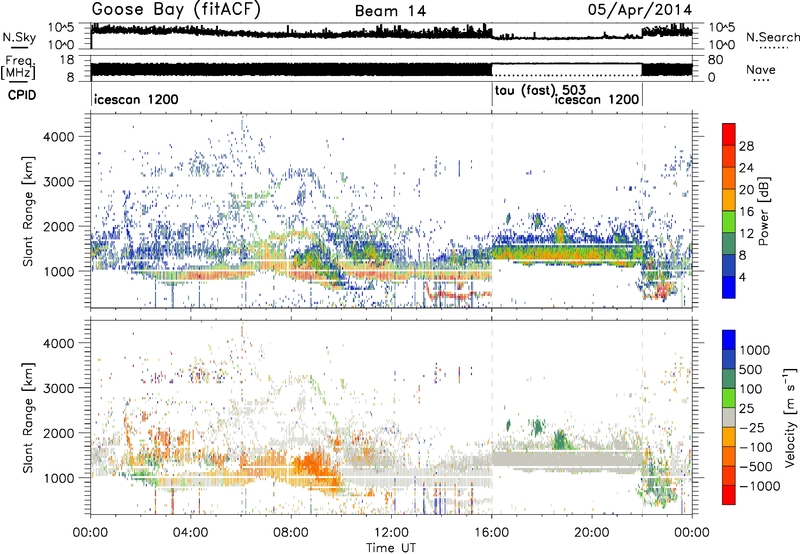
Task: Click the "N.Search" legend label
Action: pos(772,37)
